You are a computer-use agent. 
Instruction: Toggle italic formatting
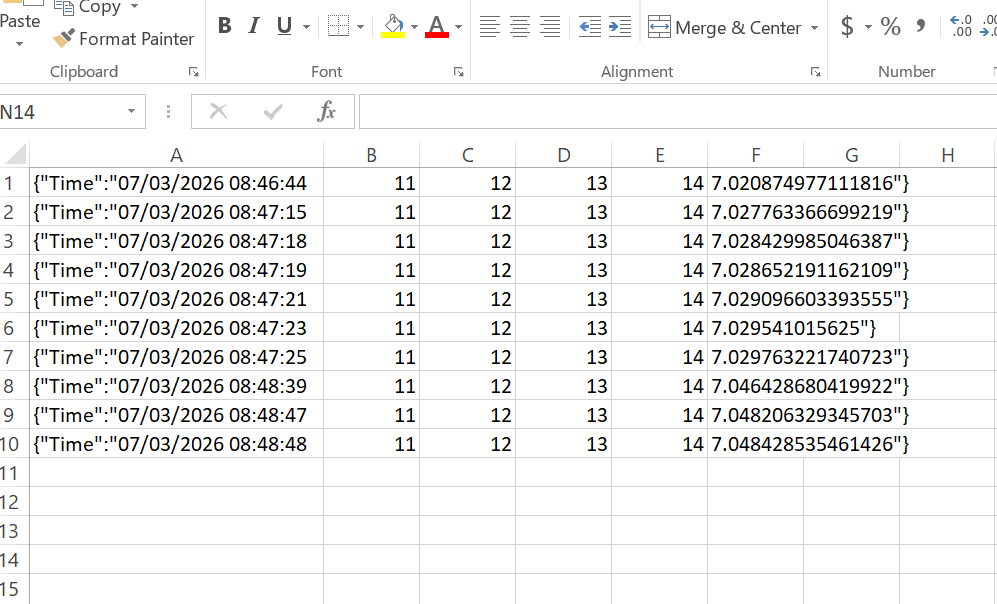coord(254,27)
